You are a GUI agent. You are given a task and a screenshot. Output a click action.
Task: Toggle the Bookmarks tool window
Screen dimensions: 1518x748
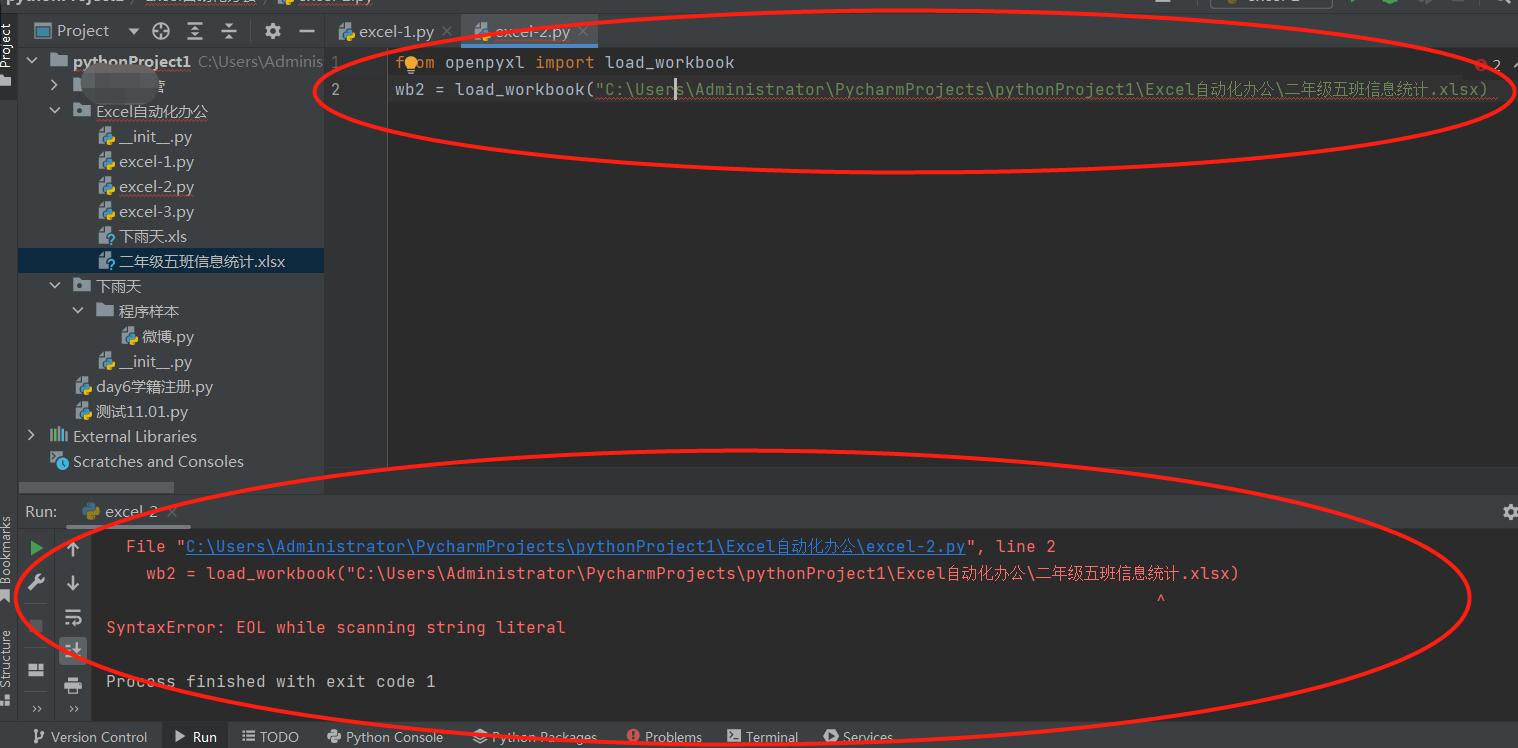pyautogui.click(x=7, y=557)
